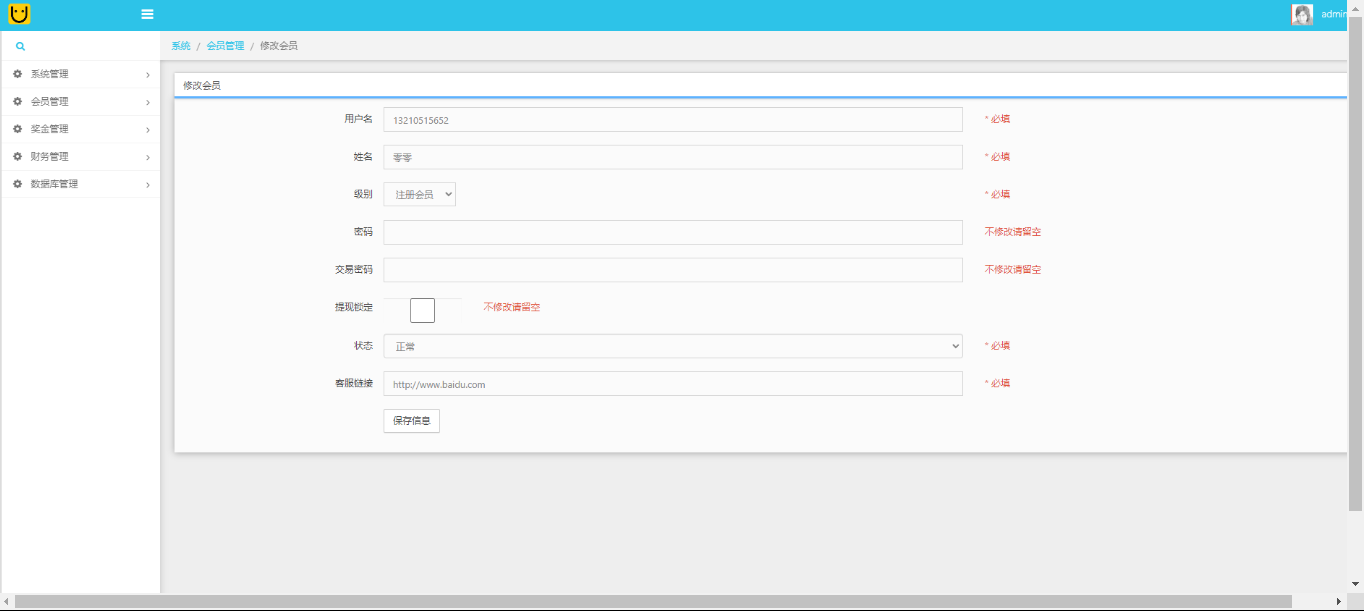Click the gear icon beside 系统管理
This screenshot has width=1364, height=611.
[x=17, y=74]
